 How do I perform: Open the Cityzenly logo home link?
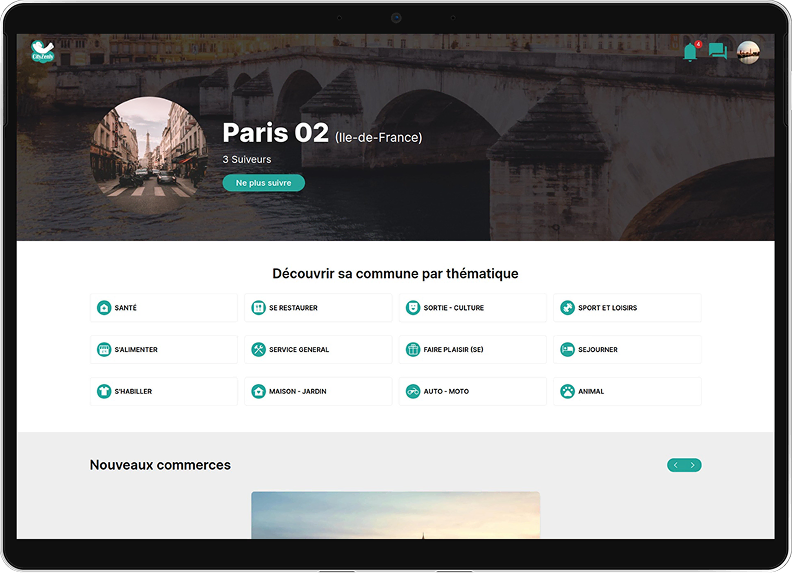42,51
